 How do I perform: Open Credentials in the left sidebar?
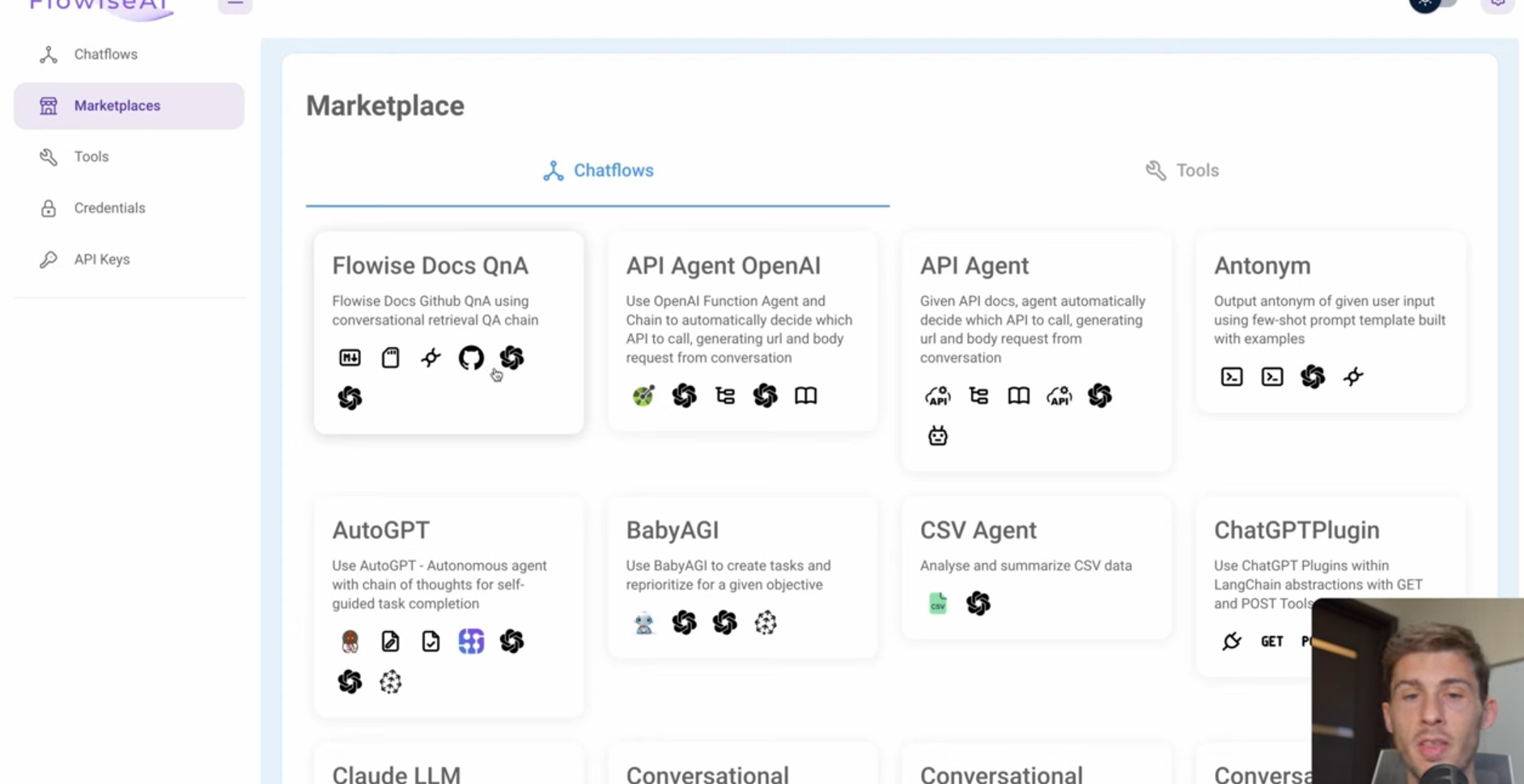tap(129, 208)
